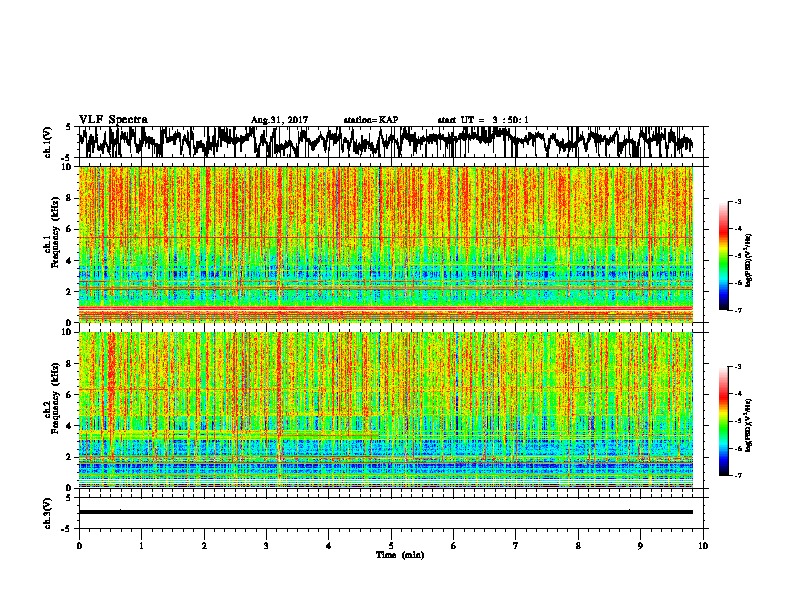This screenshot has height=612, width=792.
Task: Click the "-5" volt tick on ch.3 axis
Action: tap(67, 529)
